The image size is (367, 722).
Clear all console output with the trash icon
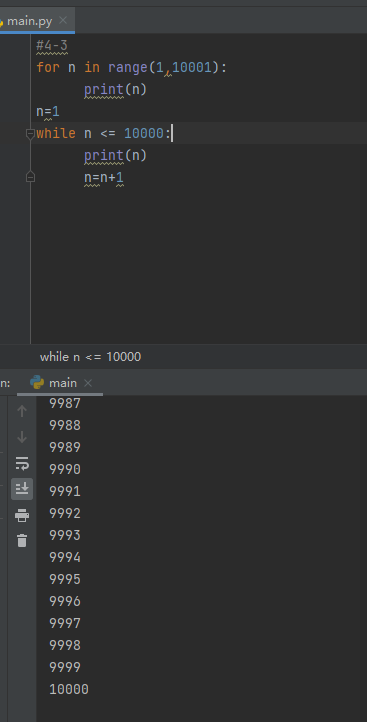click(22, 541)
